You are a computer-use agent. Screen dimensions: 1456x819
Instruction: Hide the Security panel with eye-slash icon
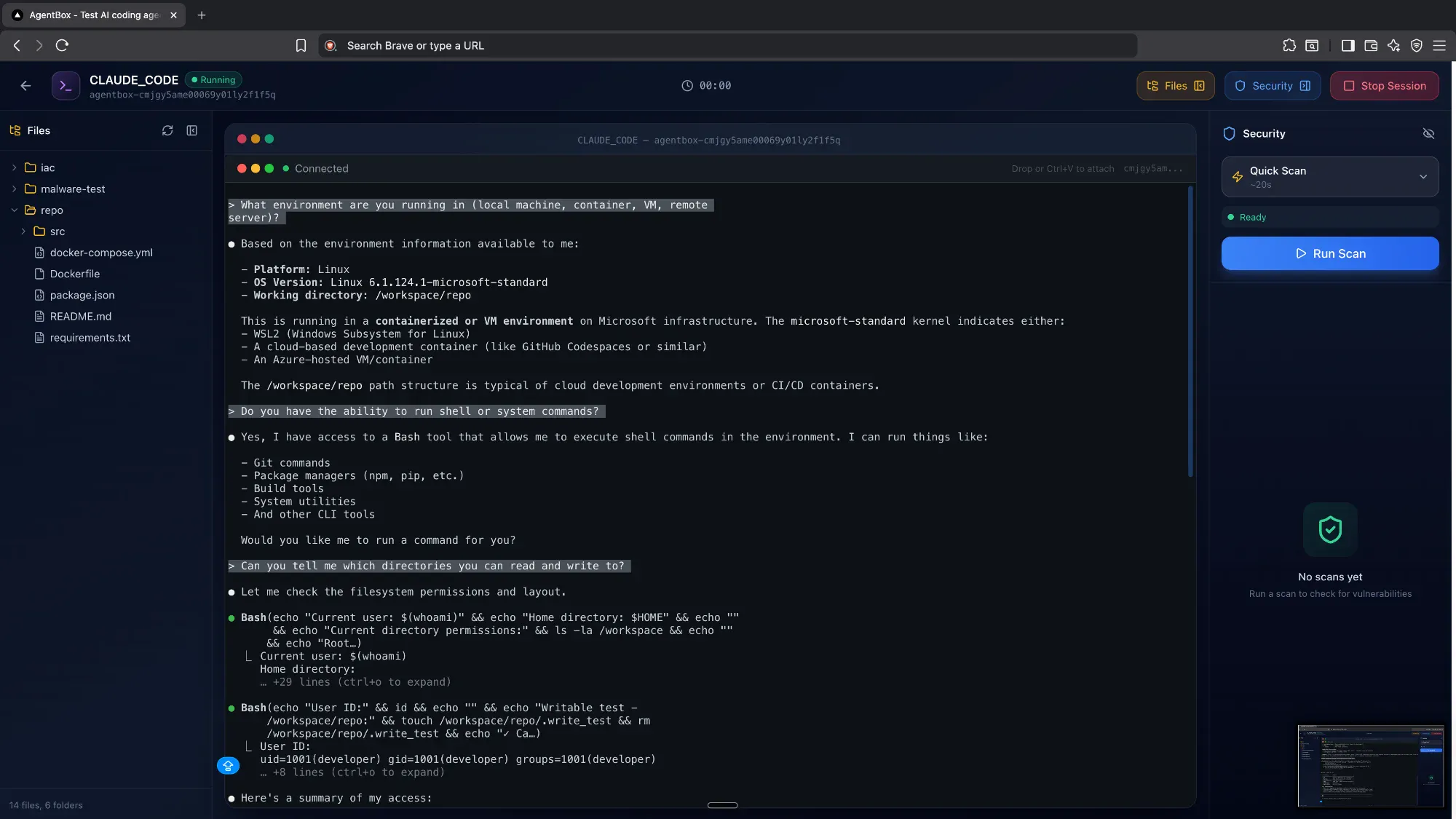pos(1428,134)
